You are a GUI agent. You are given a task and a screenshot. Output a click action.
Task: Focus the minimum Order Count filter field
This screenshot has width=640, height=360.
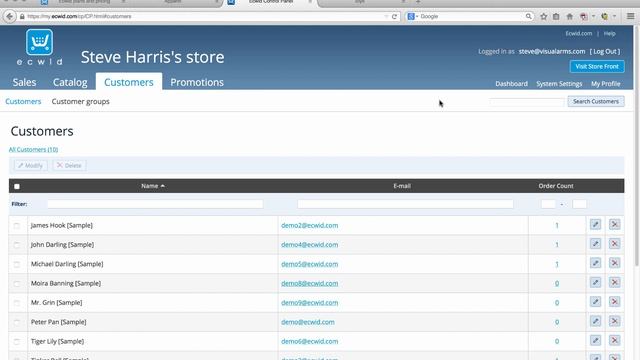(548, 204)
